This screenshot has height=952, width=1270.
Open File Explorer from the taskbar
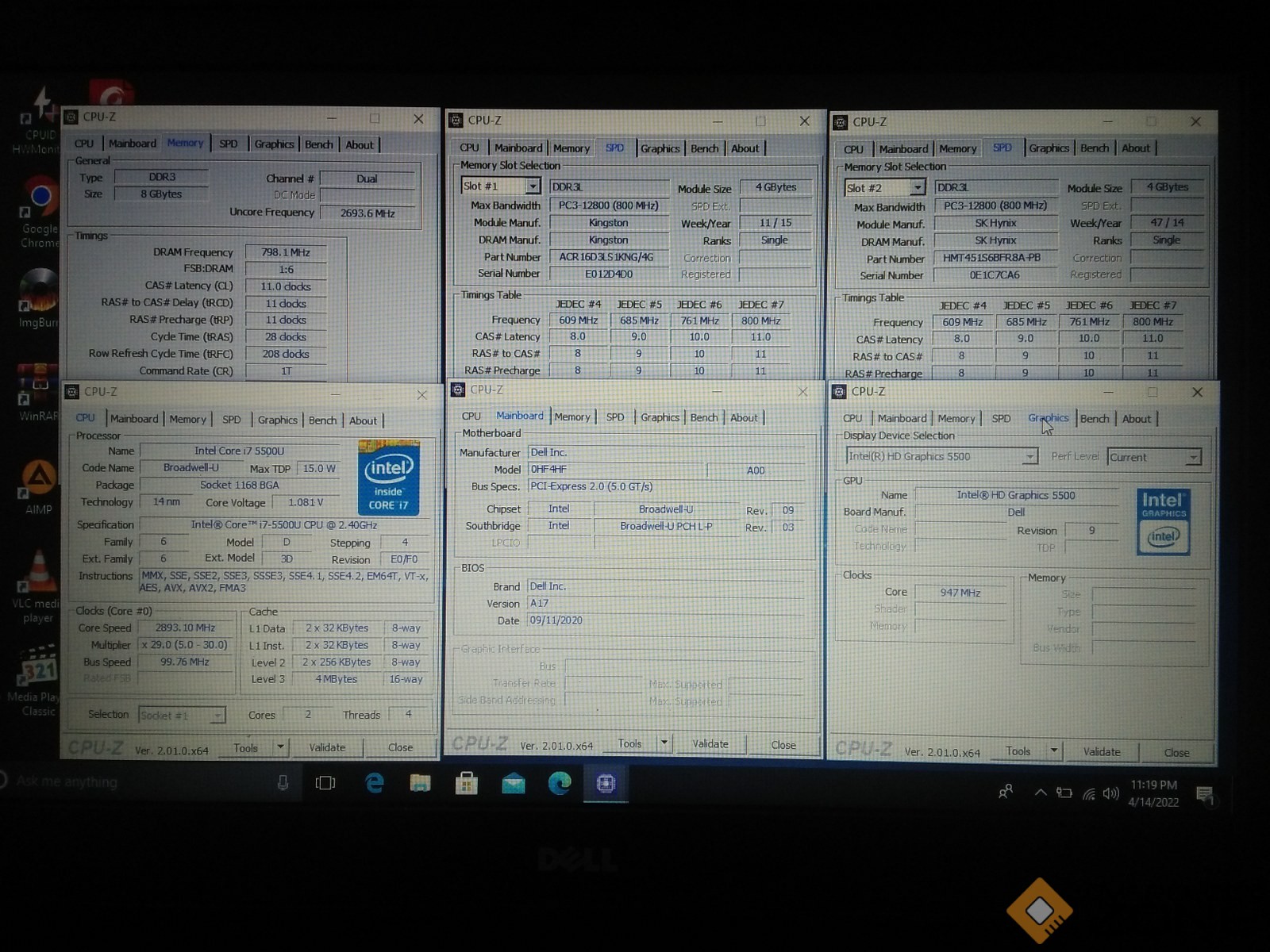420,784
